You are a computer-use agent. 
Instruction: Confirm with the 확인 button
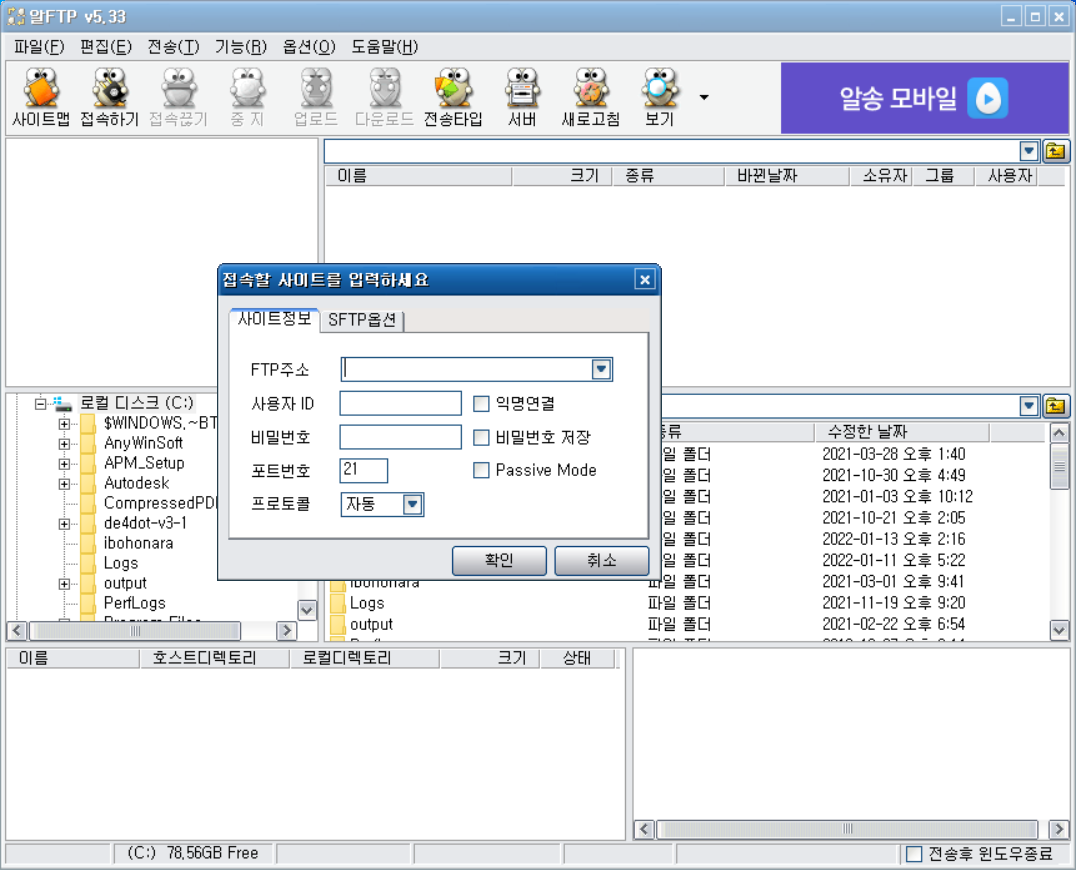click(499, 561)
